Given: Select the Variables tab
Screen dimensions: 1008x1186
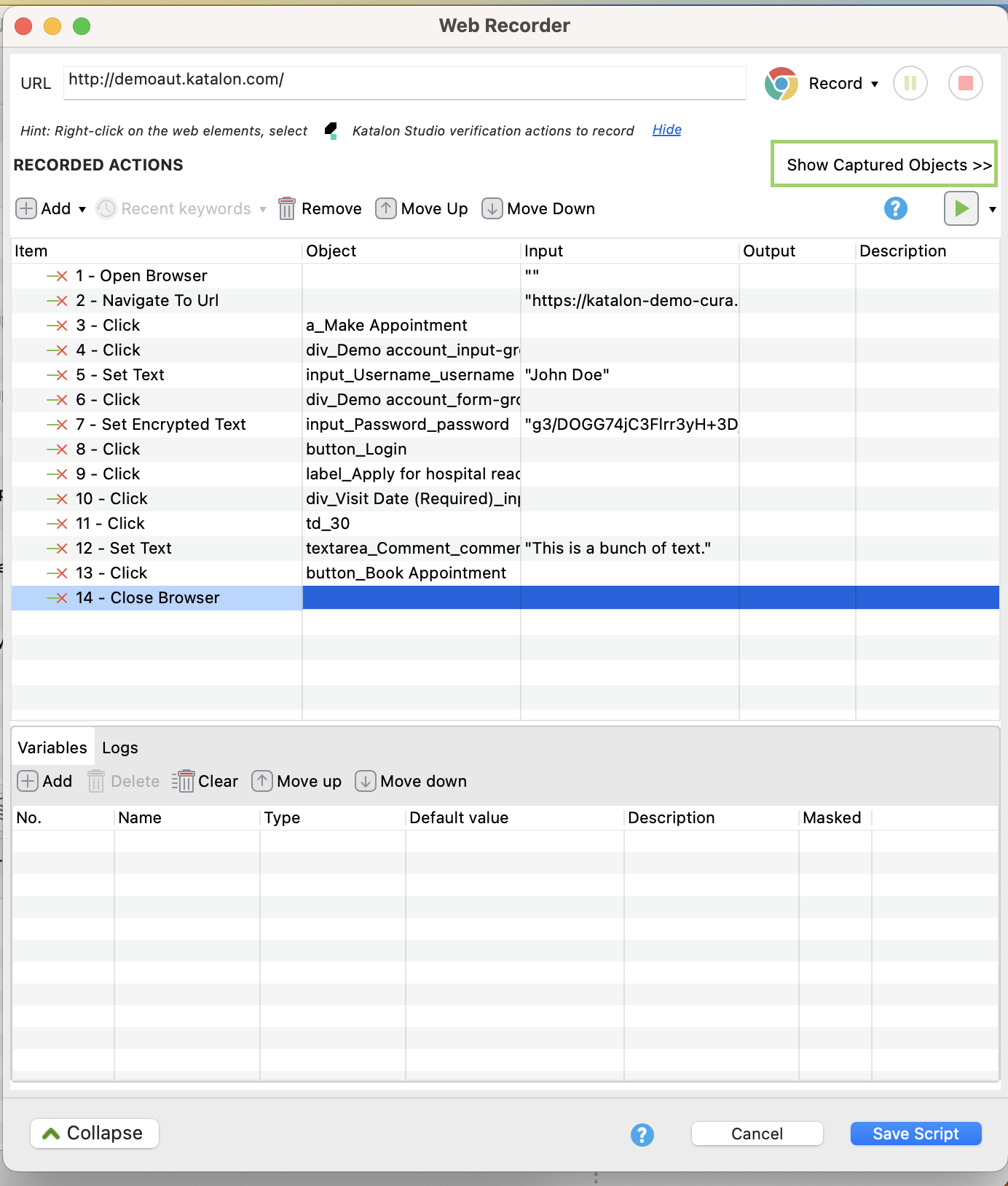Looking at the screenshot, I should (52, 748).
